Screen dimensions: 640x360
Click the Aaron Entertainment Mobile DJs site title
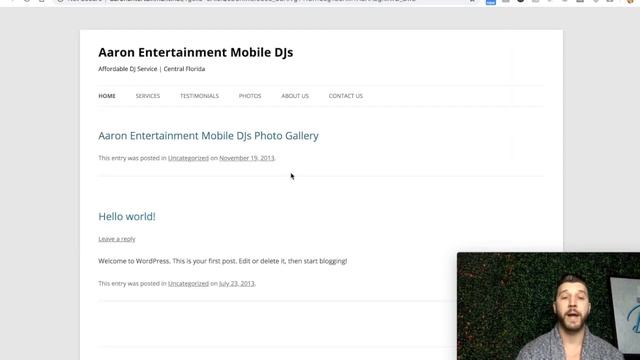pyautogui.click(x=196, y=52)
